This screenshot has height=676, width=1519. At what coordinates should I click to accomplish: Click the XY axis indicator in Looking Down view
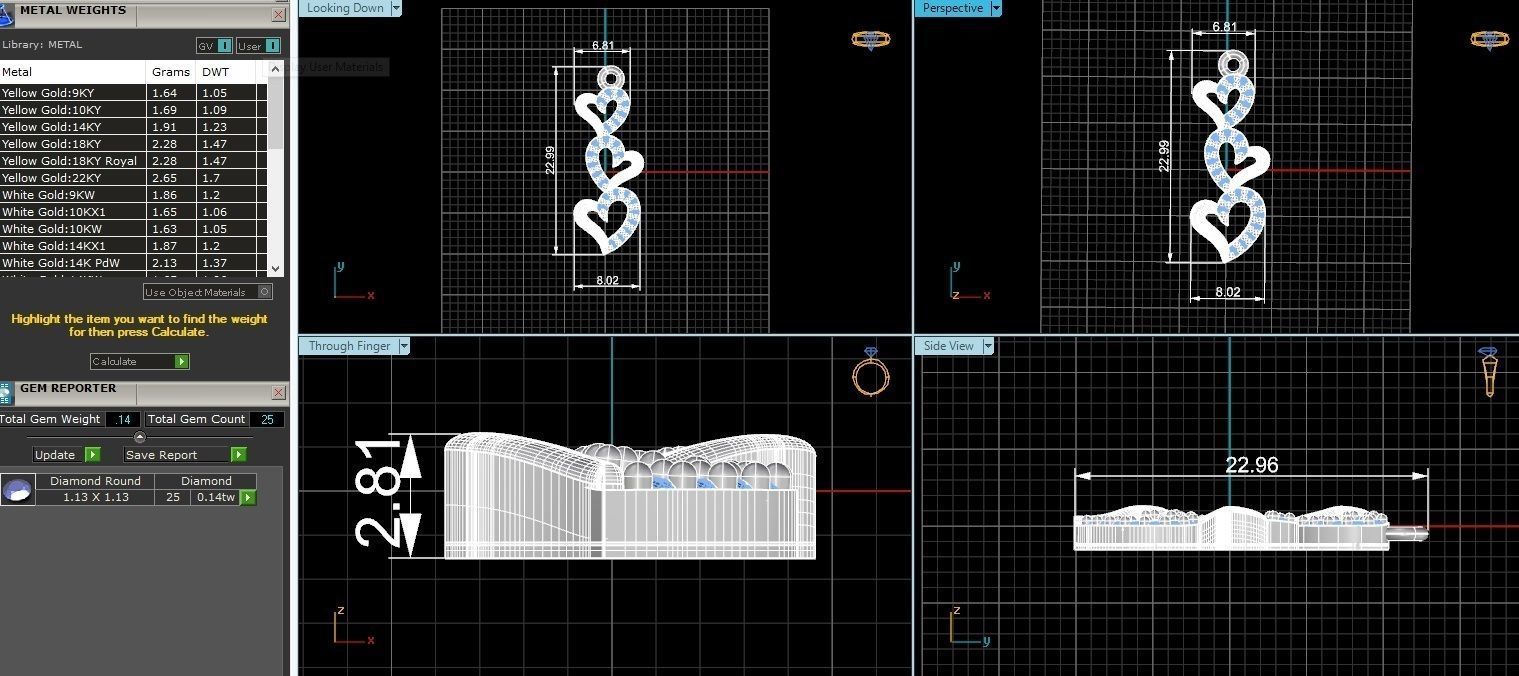(353, 281)
